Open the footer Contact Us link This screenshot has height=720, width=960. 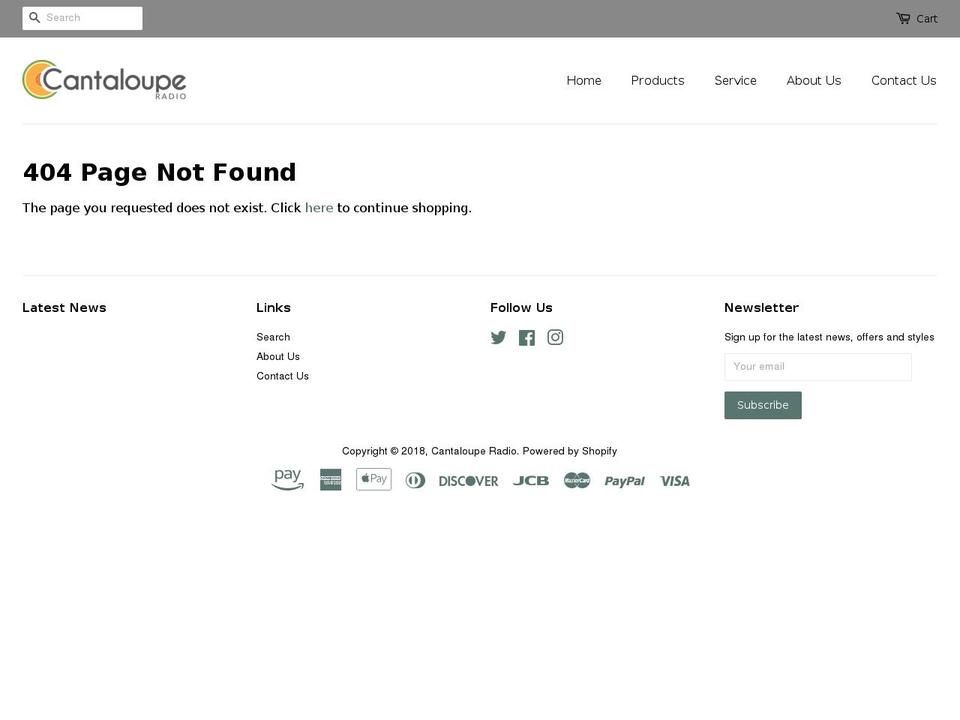282,376
